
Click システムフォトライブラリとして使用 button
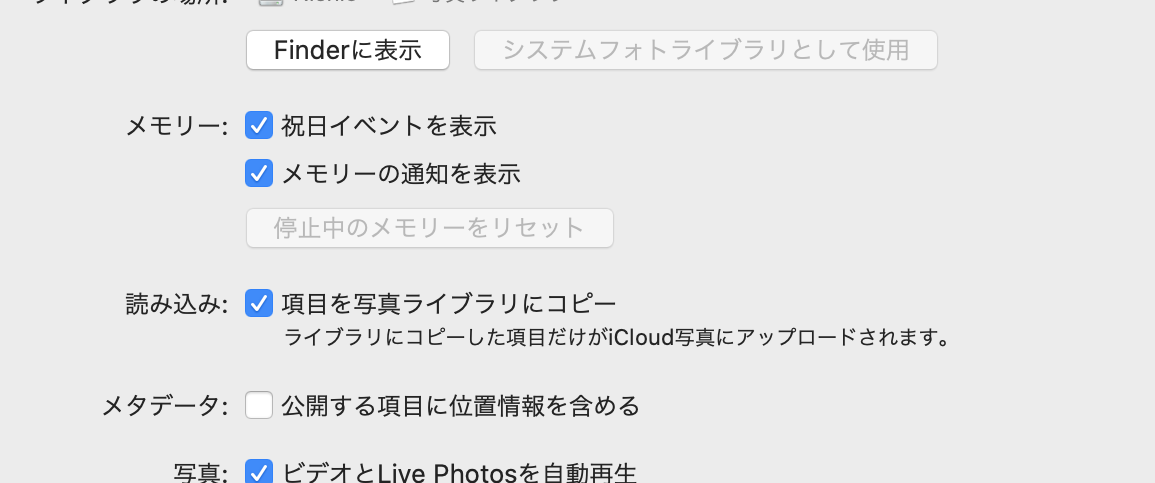pyautogui.click(x=706, y=50)
